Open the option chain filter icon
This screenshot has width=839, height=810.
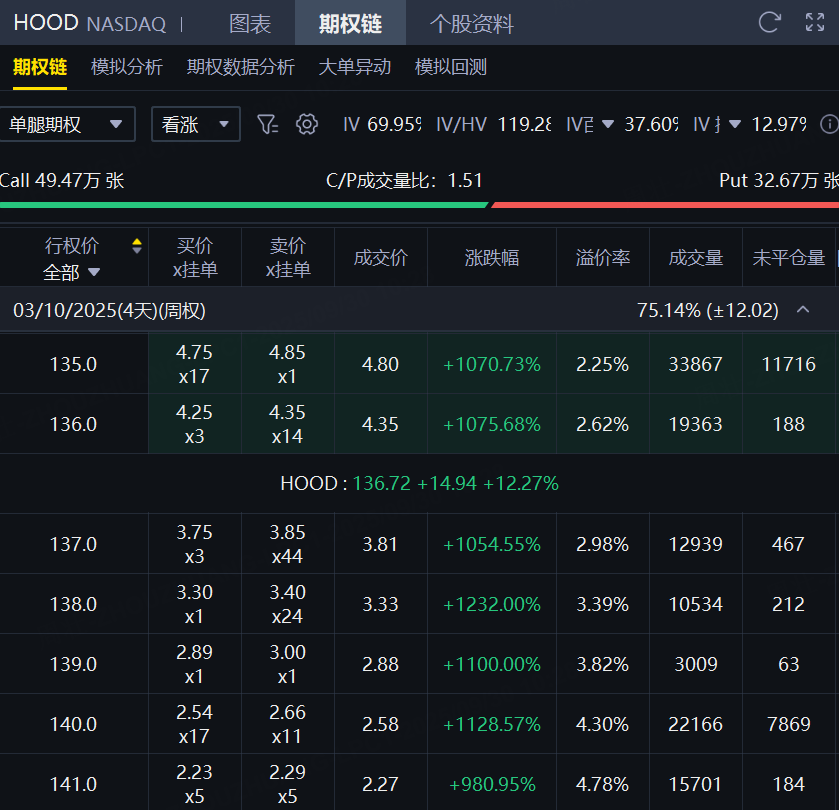(x=267, y=124)
